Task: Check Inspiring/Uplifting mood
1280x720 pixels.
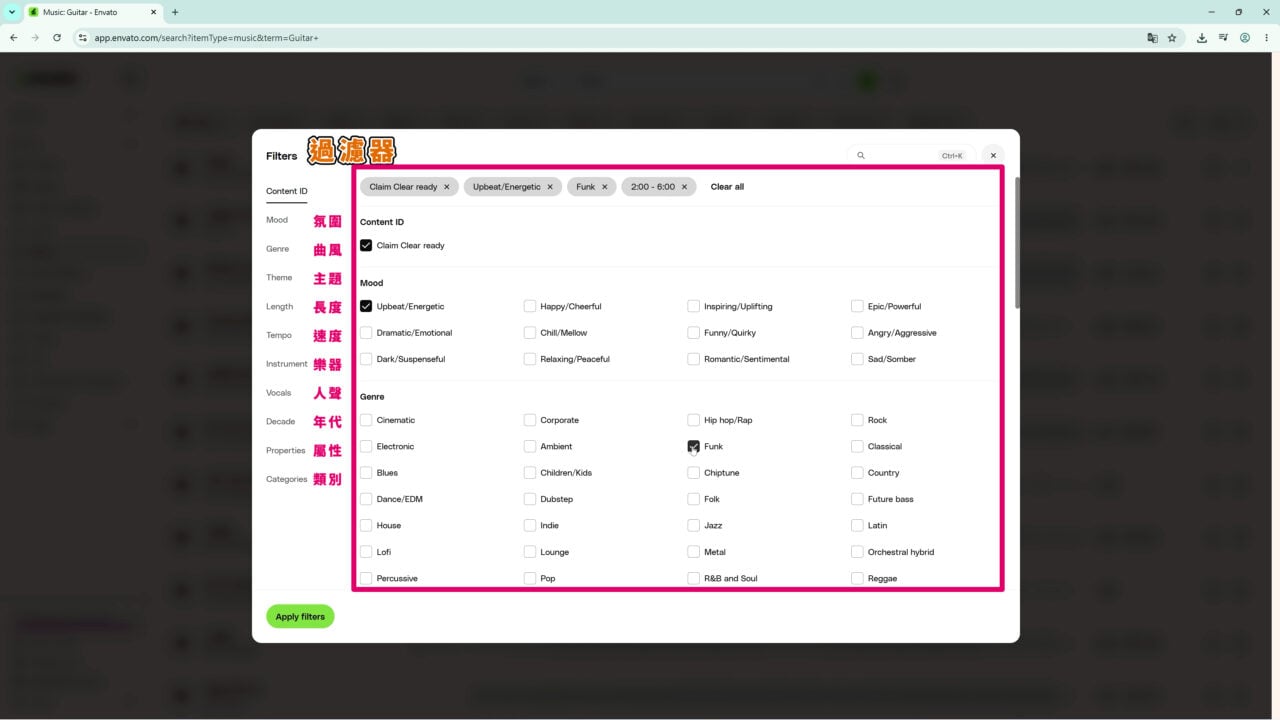Action: 694,306
